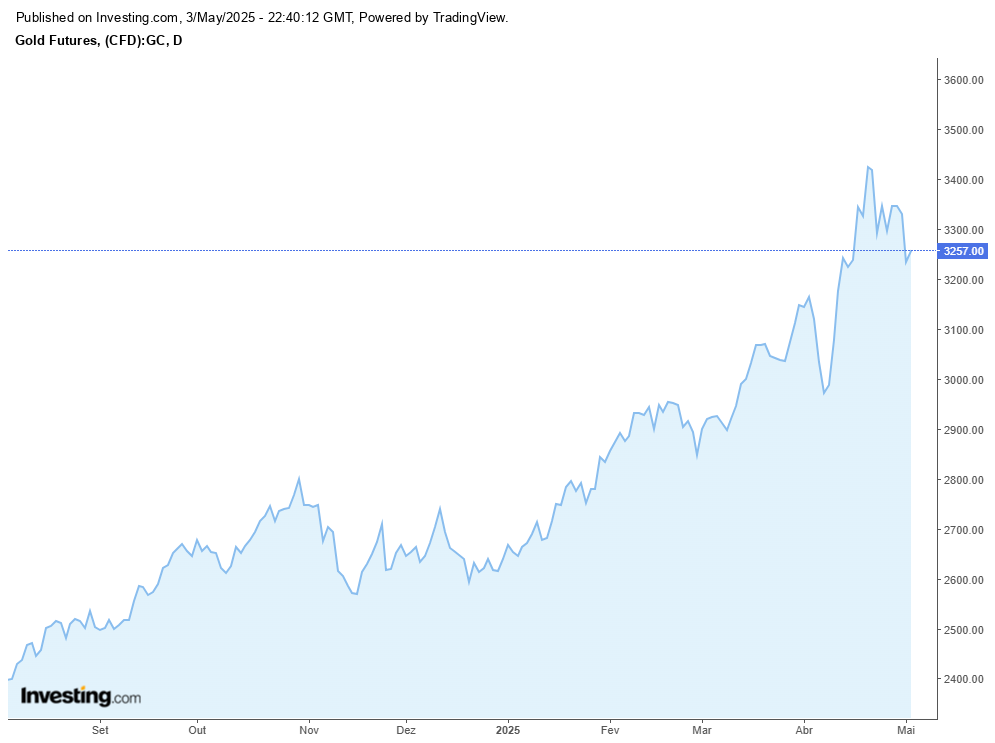Viewport: 995px width, 743px height.
Task: Click the Investing.com logo watermark
Action: click(x=81, y=696)
